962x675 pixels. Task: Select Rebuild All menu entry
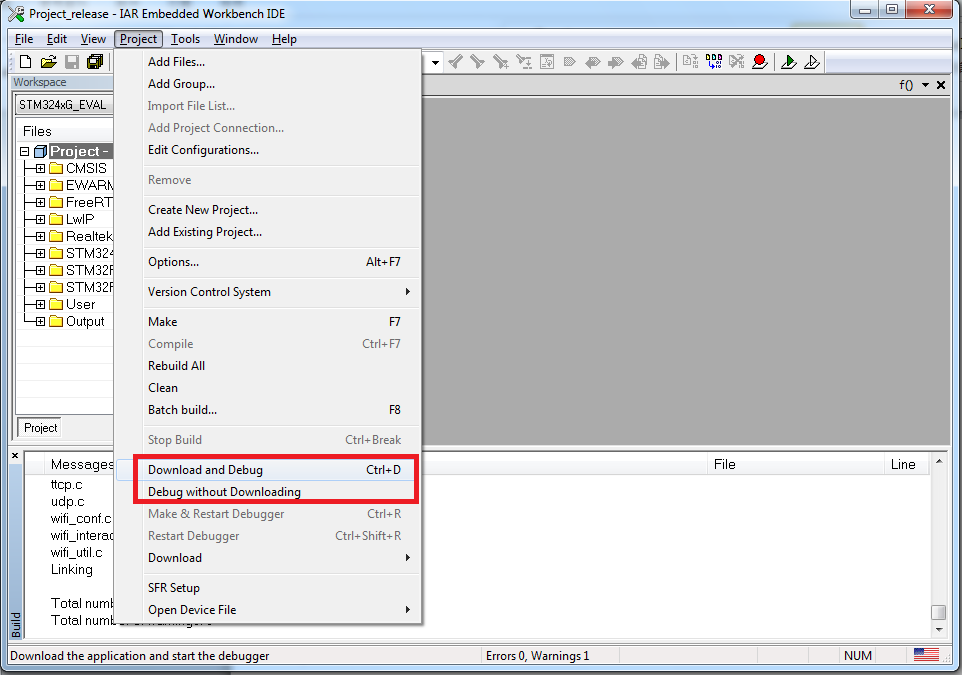(x=267, y=366)
